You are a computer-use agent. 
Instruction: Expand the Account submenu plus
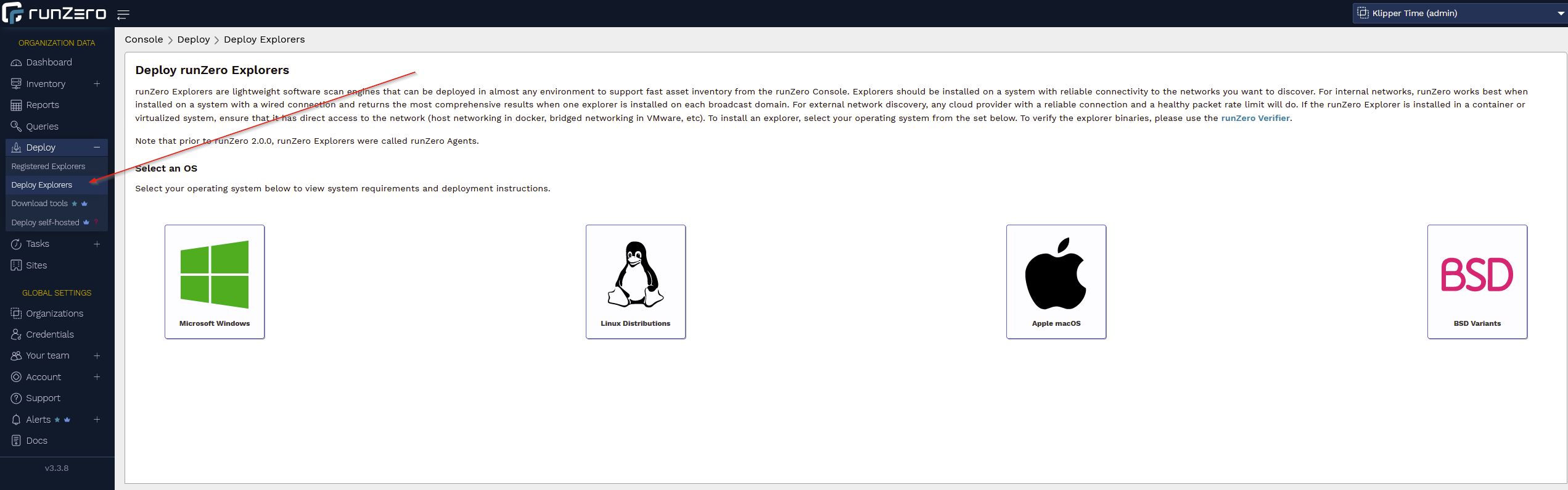[97, 377]
